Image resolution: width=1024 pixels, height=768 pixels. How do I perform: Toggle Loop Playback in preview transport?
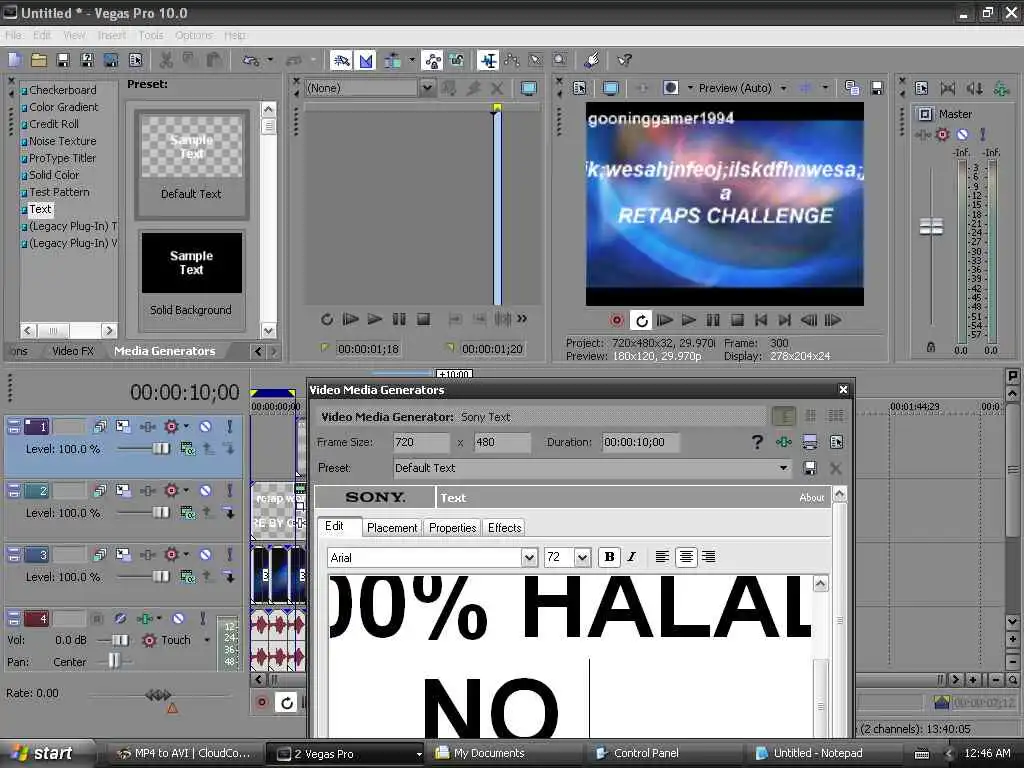641,320
